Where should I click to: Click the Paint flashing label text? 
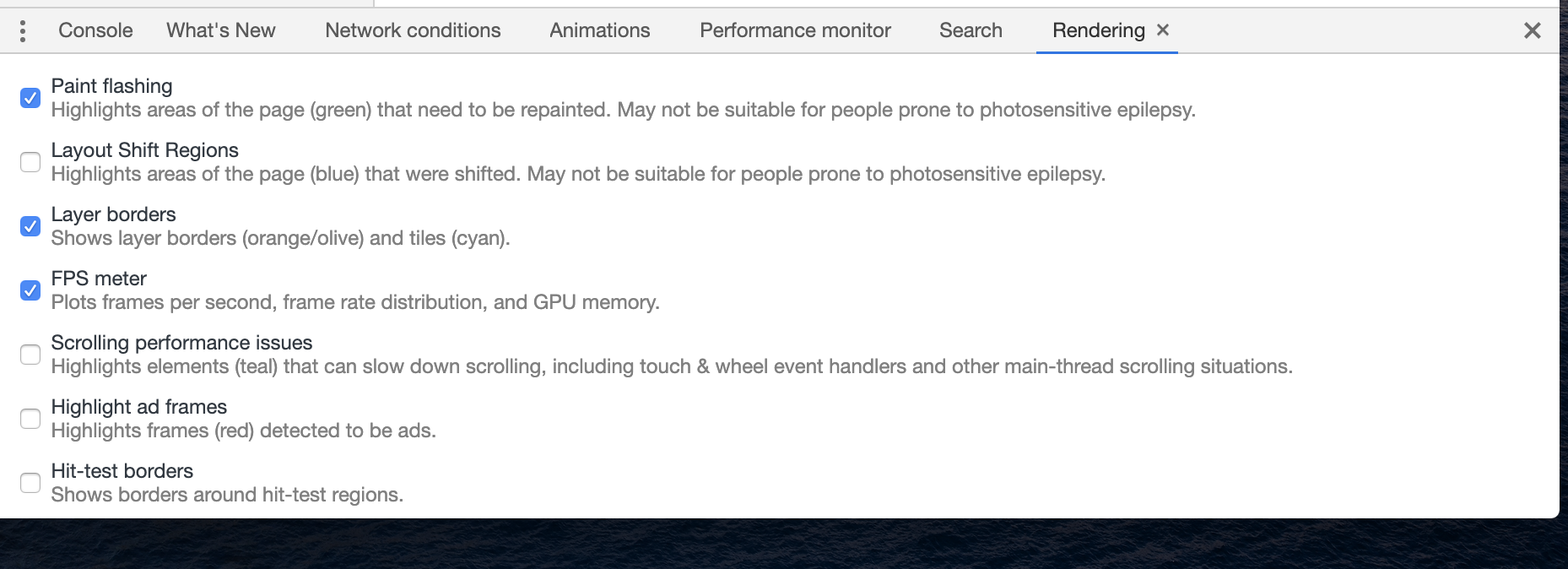click(111, 86)
